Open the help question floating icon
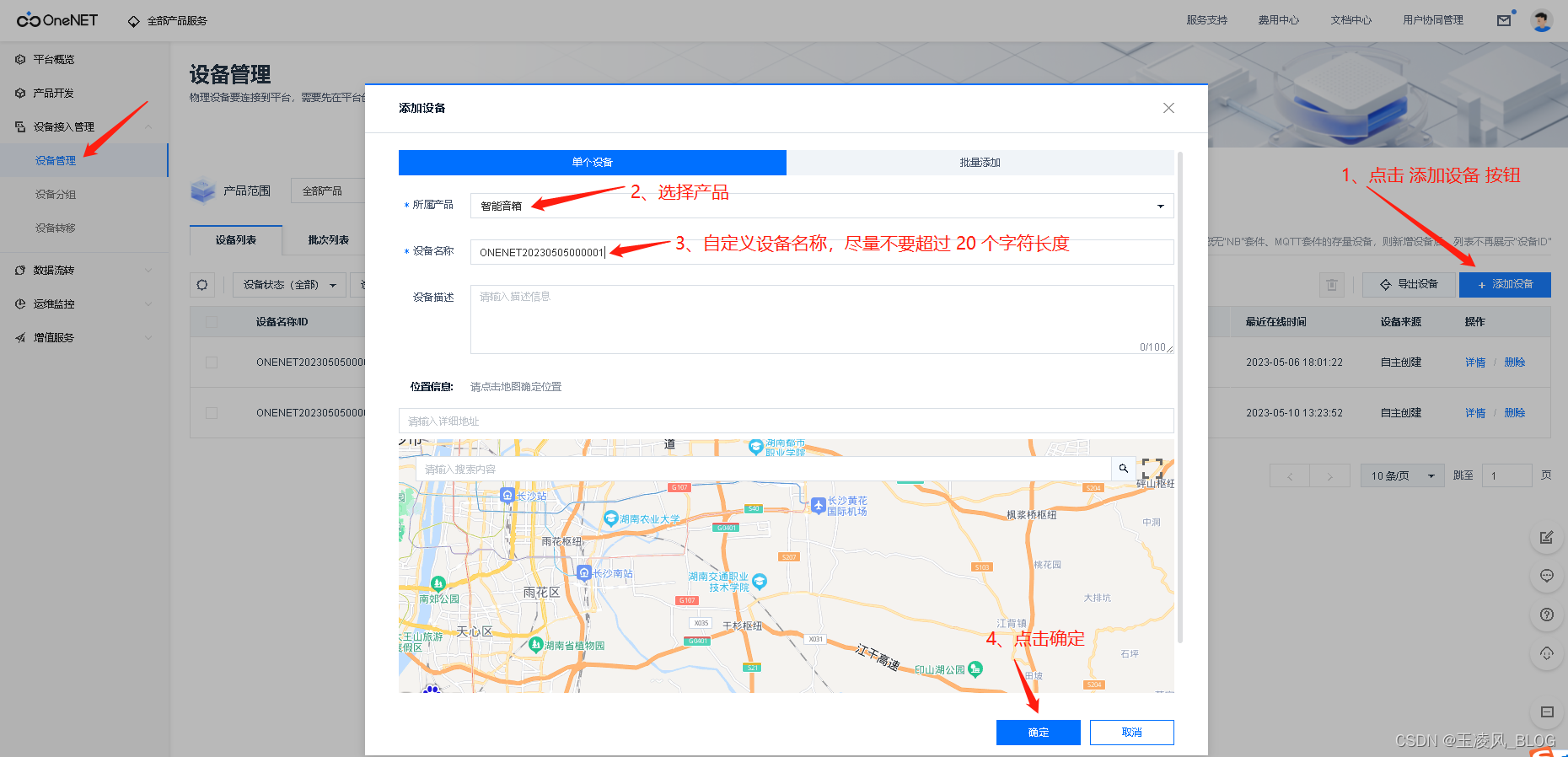Screen dimensions: 1568x757 tap(1547, 615)
